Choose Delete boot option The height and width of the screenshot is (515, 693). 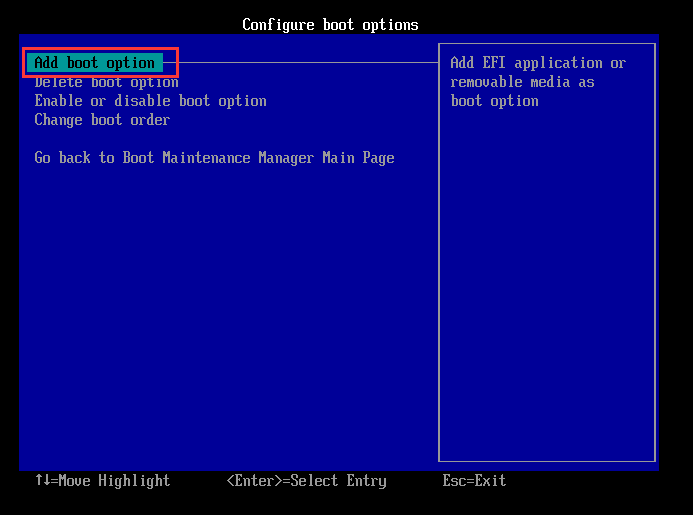click(107, 82)
